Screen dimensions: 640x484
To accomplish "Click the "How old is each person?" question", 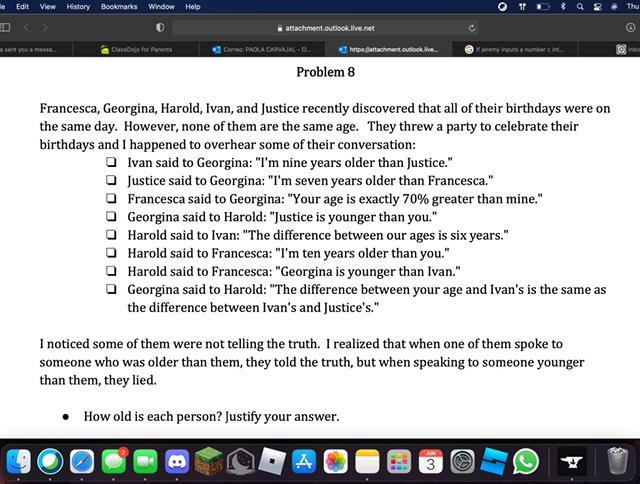I will [x=211, y=416].
